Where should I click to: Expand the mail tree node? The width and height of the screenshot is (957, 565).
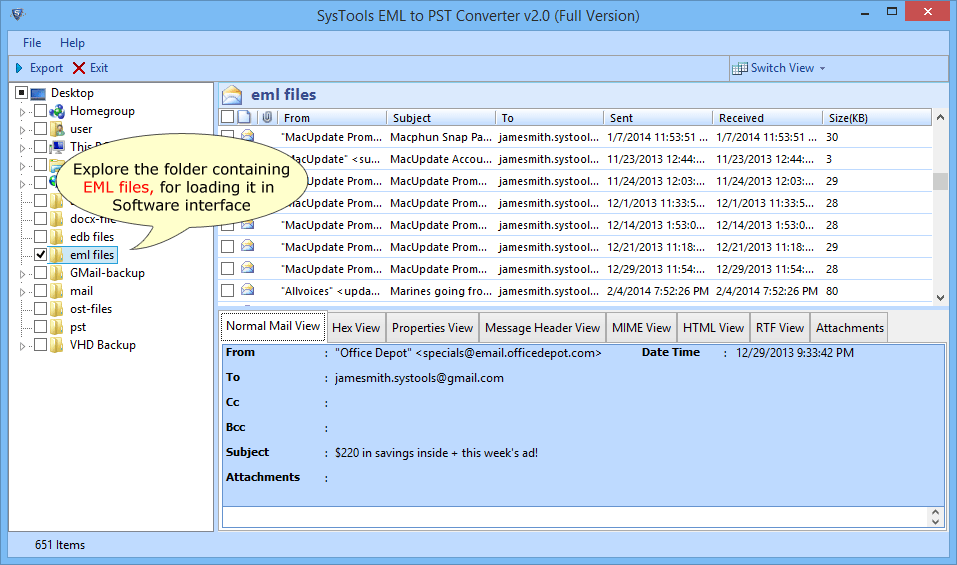point(23,292)
